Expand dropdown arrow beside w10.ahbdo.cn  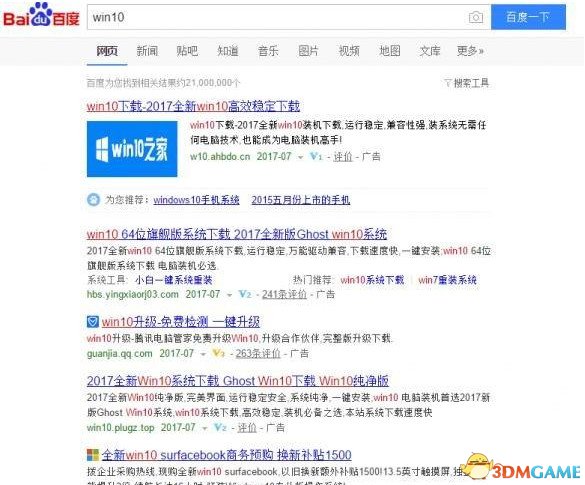(300, 157)
